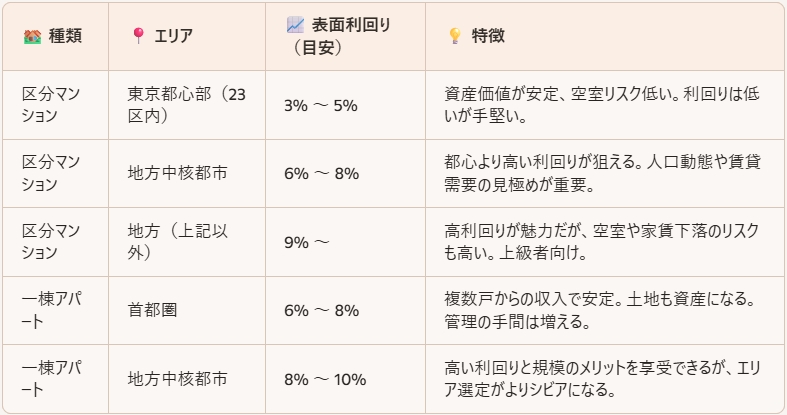787x415 pixels.
Task: Click the 表面利回り（目安） header
Action: pos(339,36)
